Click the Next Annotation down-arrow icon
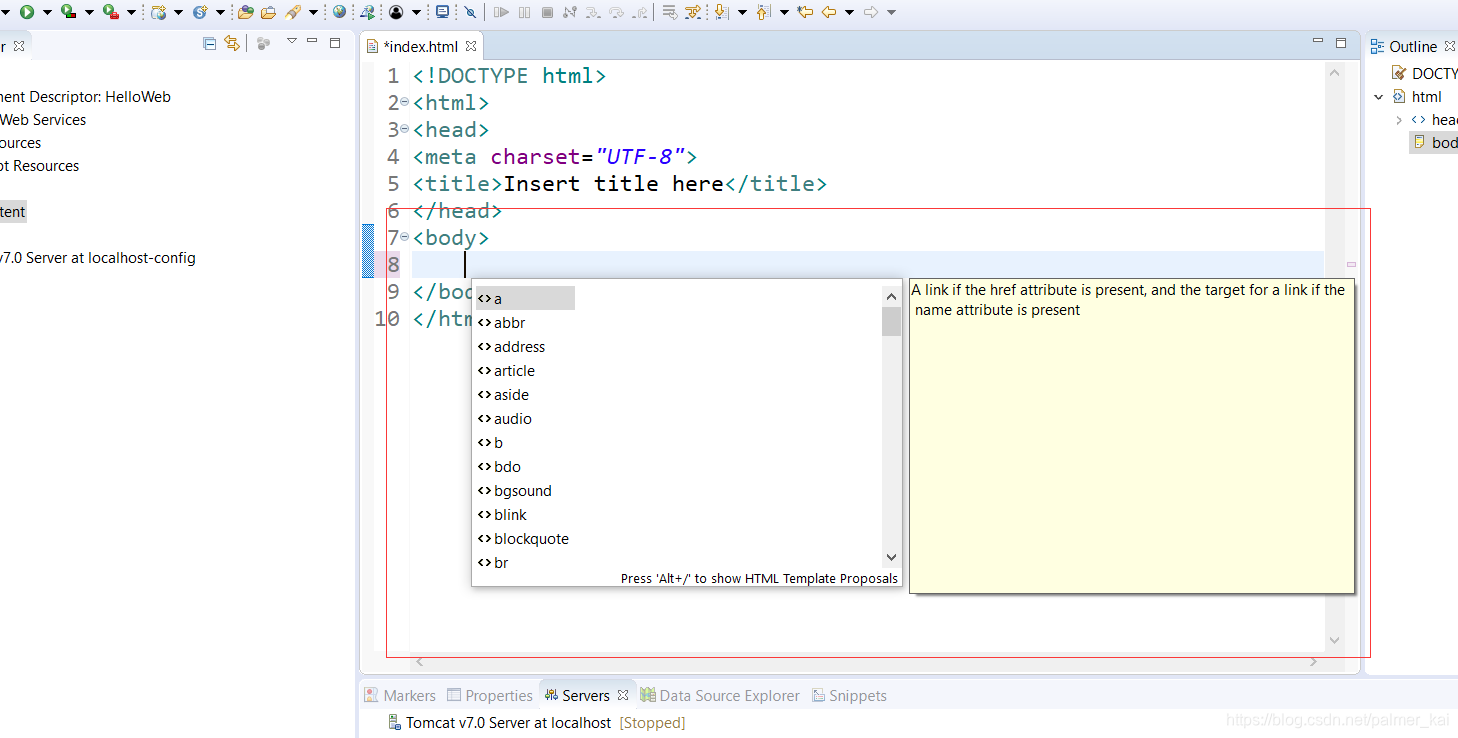 (x=720, y=12)
